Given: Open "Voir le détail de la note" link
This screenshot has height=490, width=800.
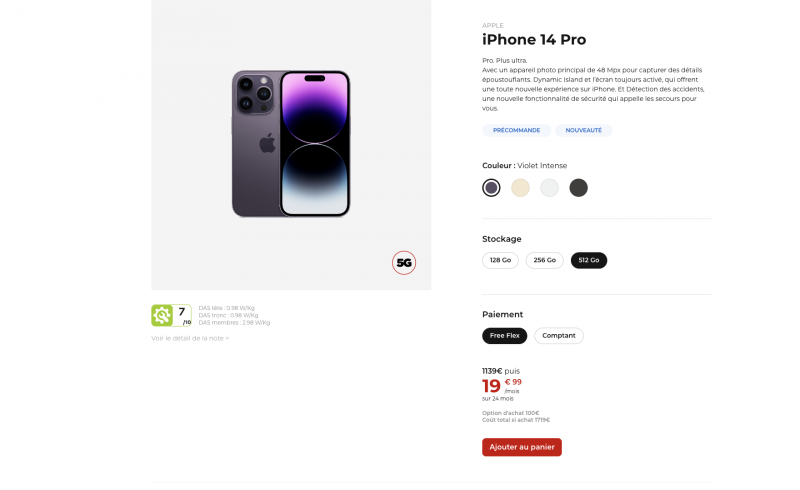Looking at the screenshot, I should point(190,338).
